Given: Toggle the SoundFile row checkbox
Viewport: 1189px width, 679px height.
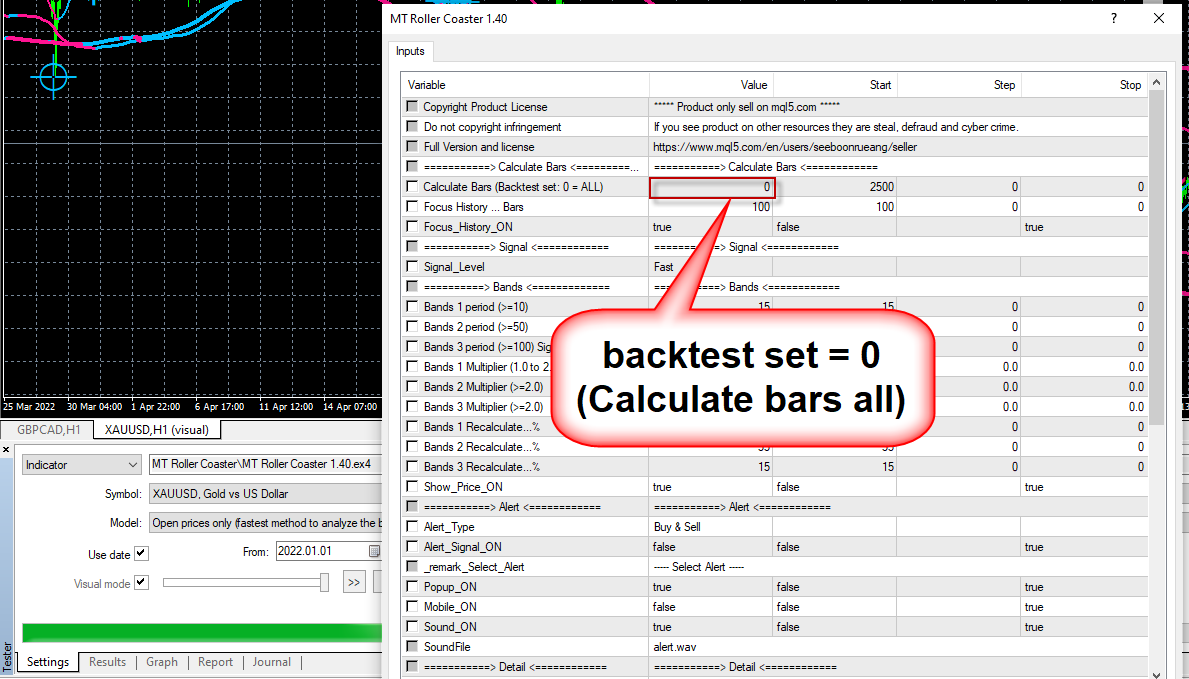Looking at the screenshot, I should pyautogui.click(x=412, y=646).
